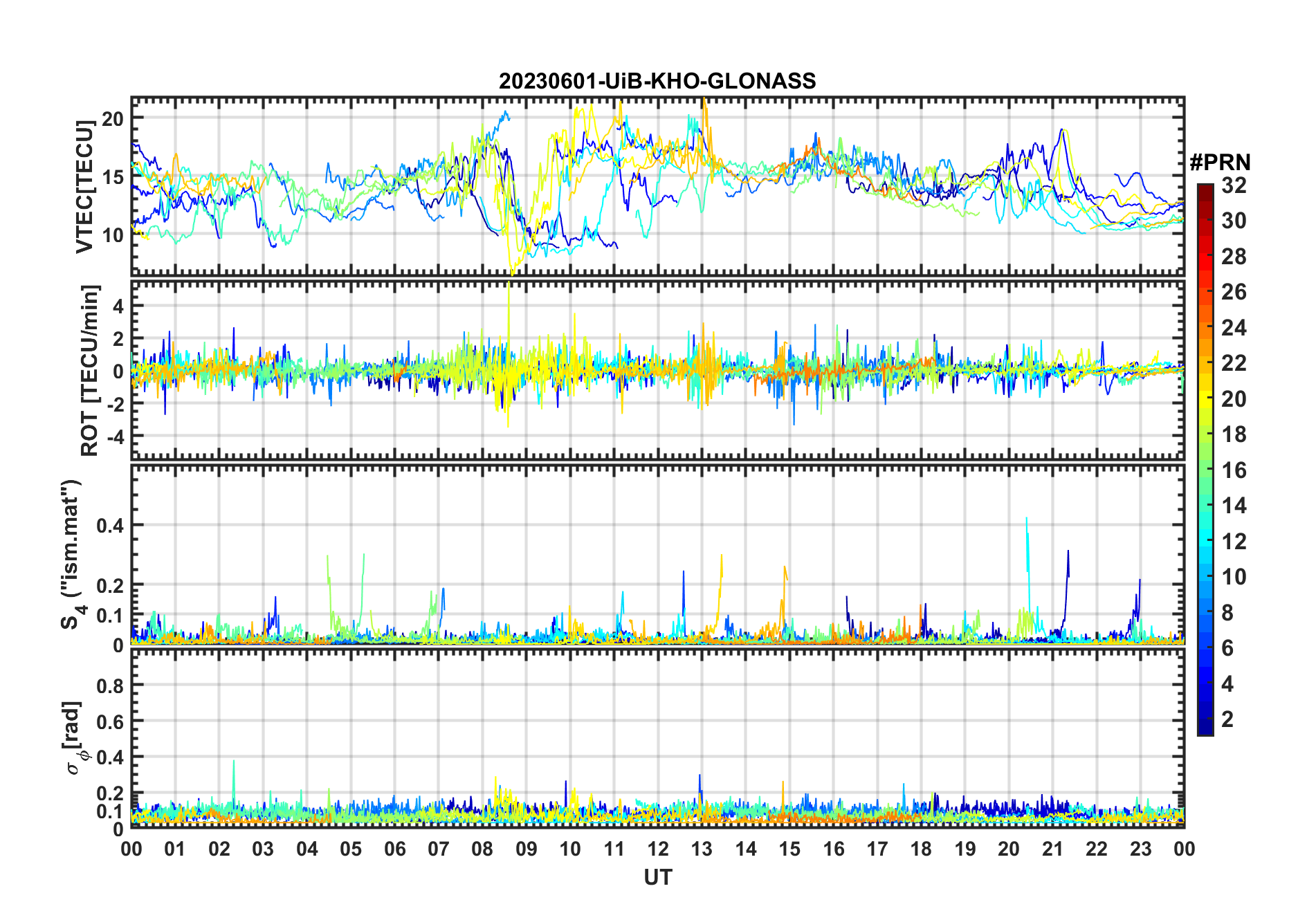Screen dimensions: 1316x920
Task: Click the 15 tick label on the VTEC axis
Action: pyautogui.click(x=113, y=177)
